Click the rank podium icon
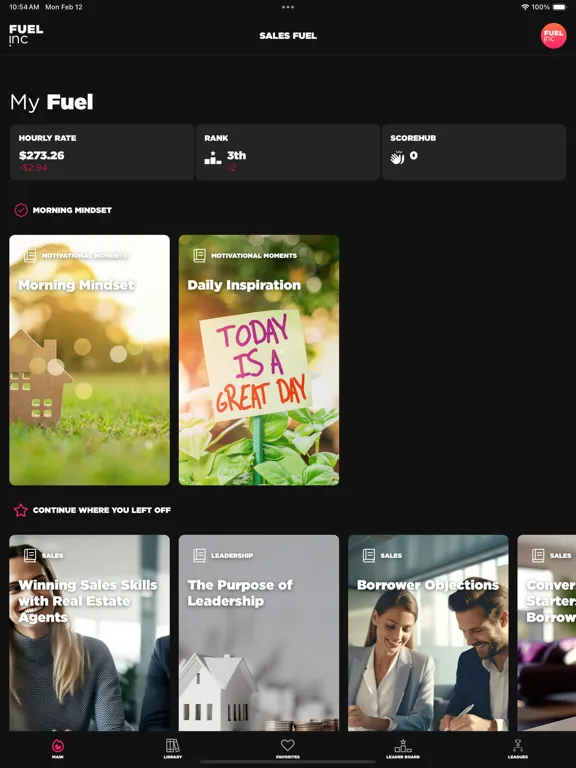Image resolution: width=576 pixels, height=768 pixels. [212, 158]
